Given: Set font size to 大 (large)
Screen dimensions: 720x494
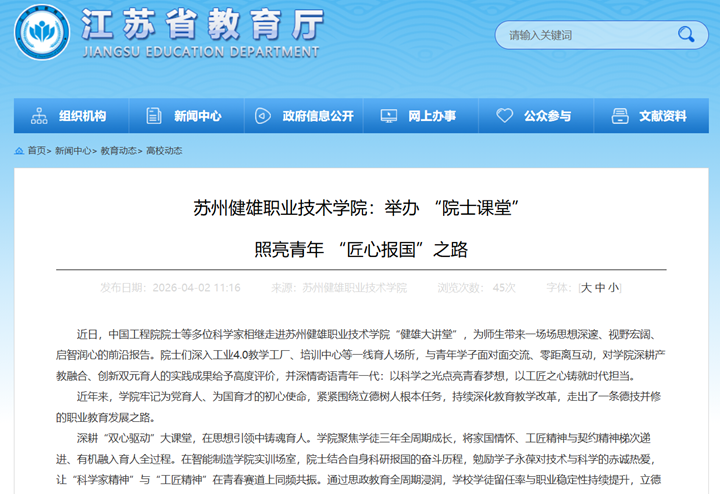Looking at the screenshot, I should 587,288.
